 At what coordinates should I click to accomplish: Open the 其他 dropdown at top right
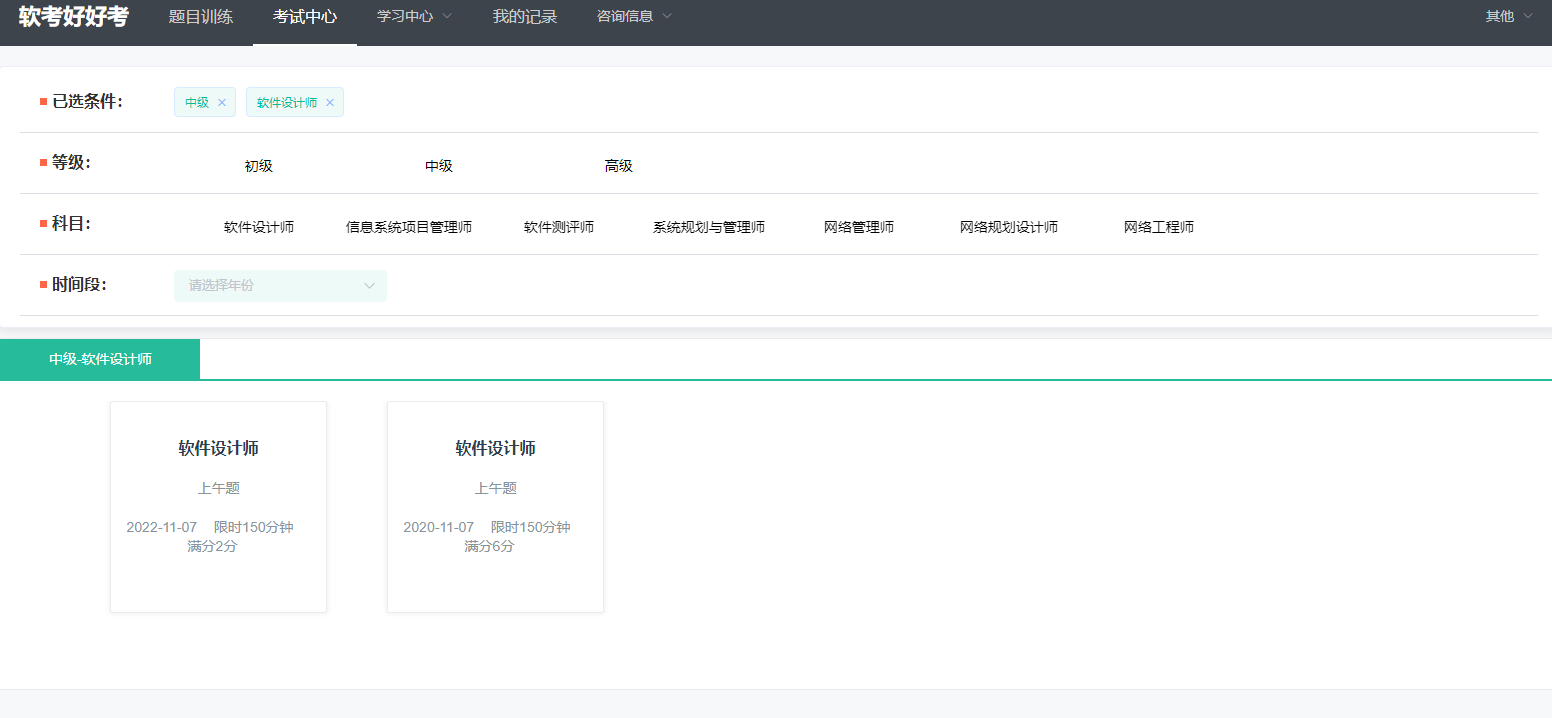[1509, 16]
